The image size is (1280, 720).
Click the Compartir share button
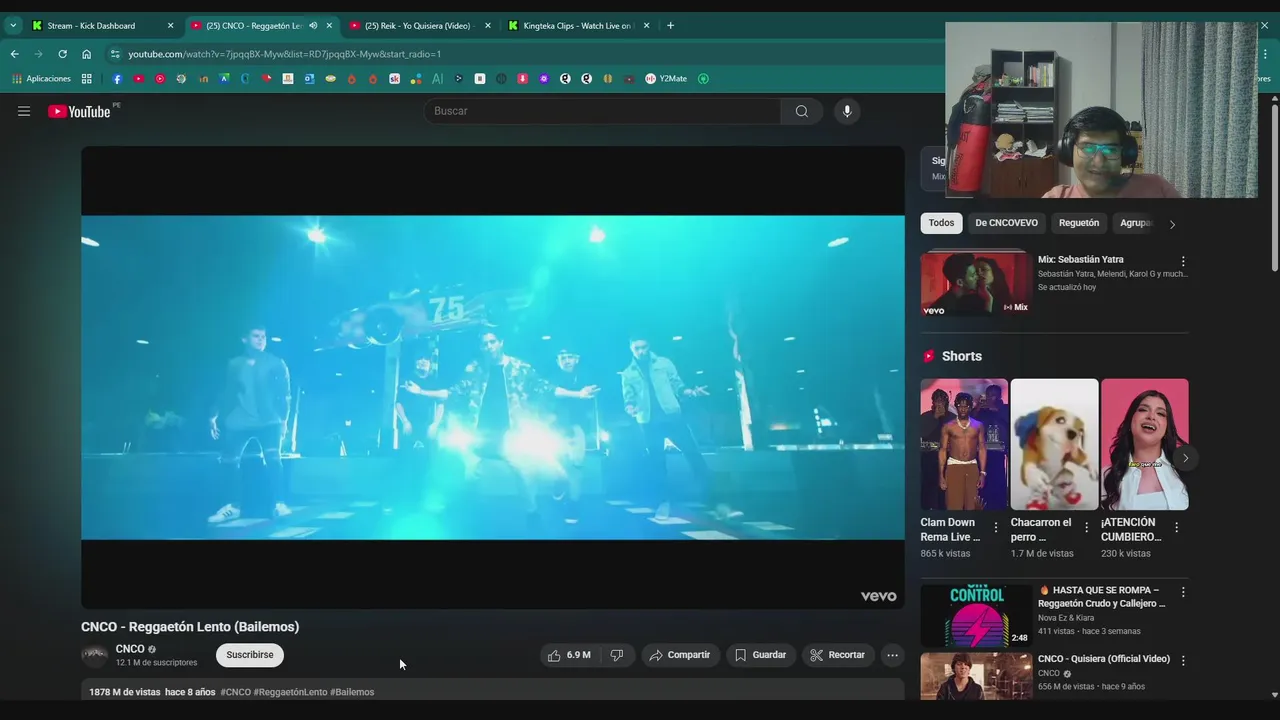(680, 655)
